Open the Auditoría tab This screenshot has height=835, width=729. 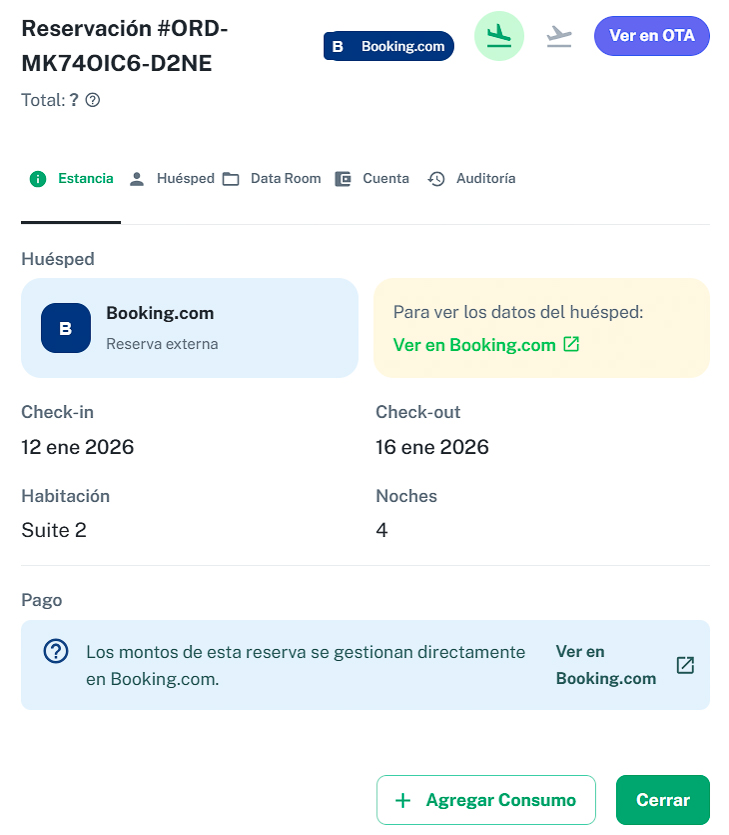click(x=472, y=179)
